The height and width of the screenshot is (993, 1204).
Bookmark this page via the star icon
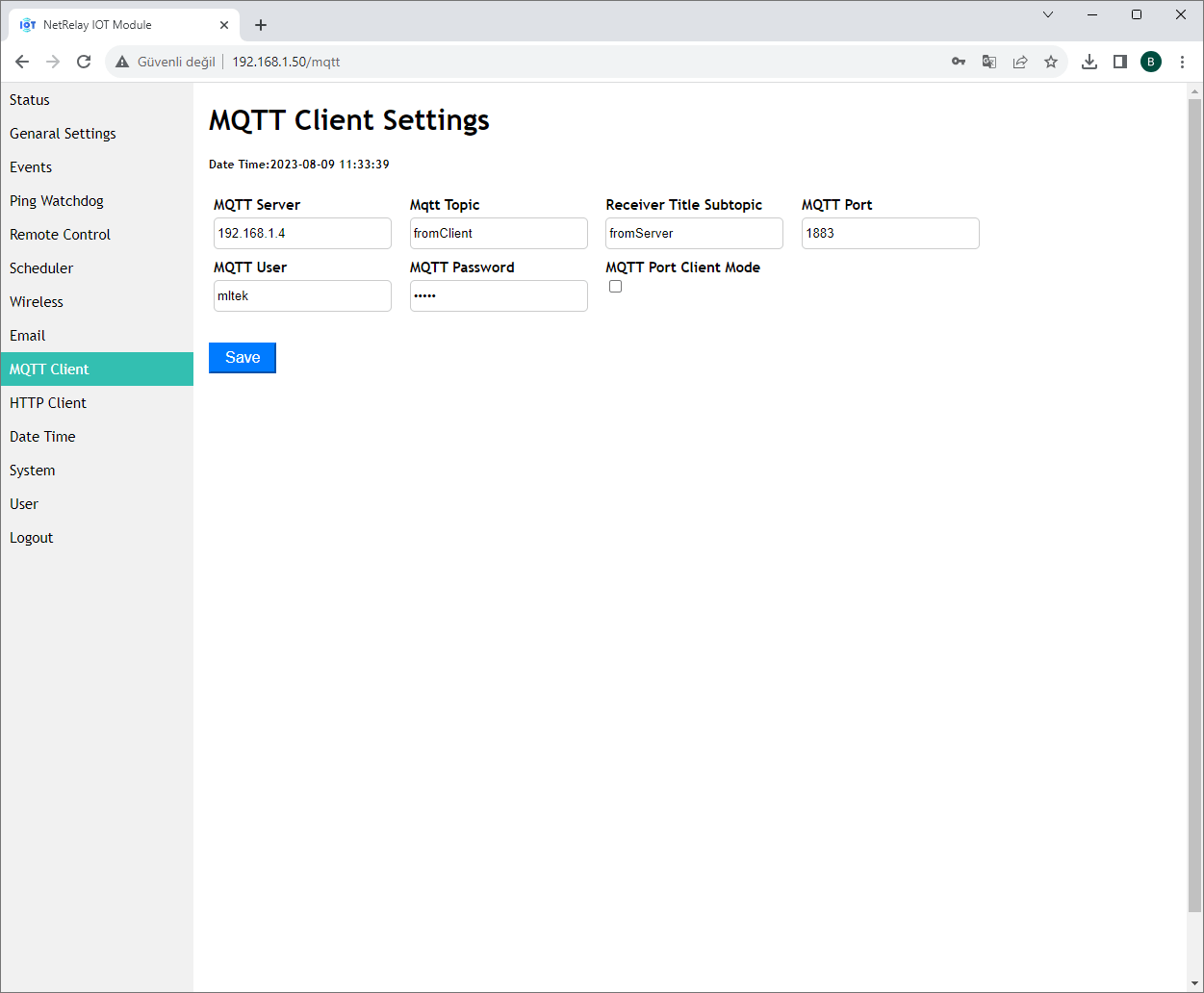pyautogui.click(x=1050, y=61)
